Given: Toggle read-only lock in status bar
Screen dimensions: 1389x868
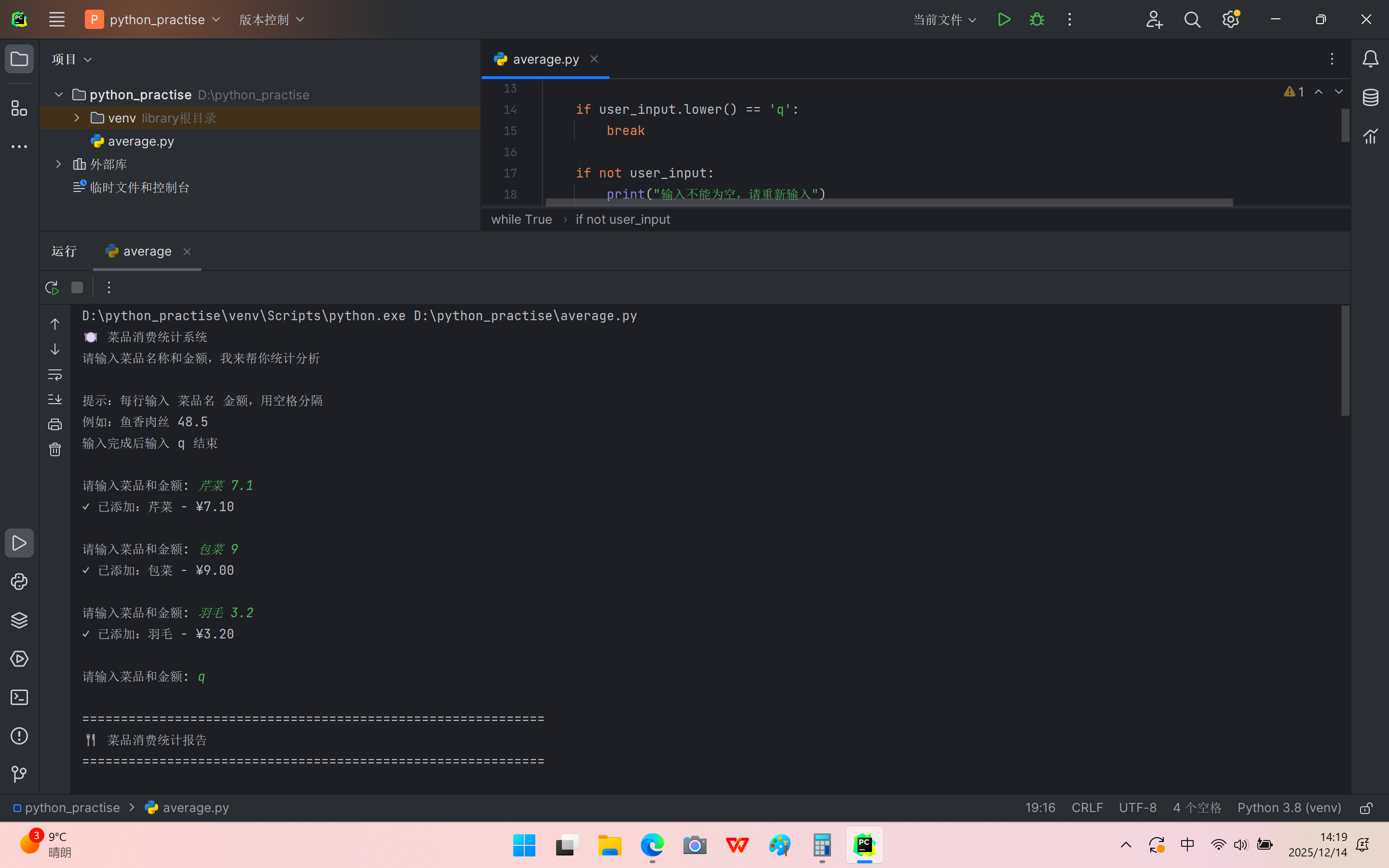Looking at the screenshot, I should click(1366, 808).
